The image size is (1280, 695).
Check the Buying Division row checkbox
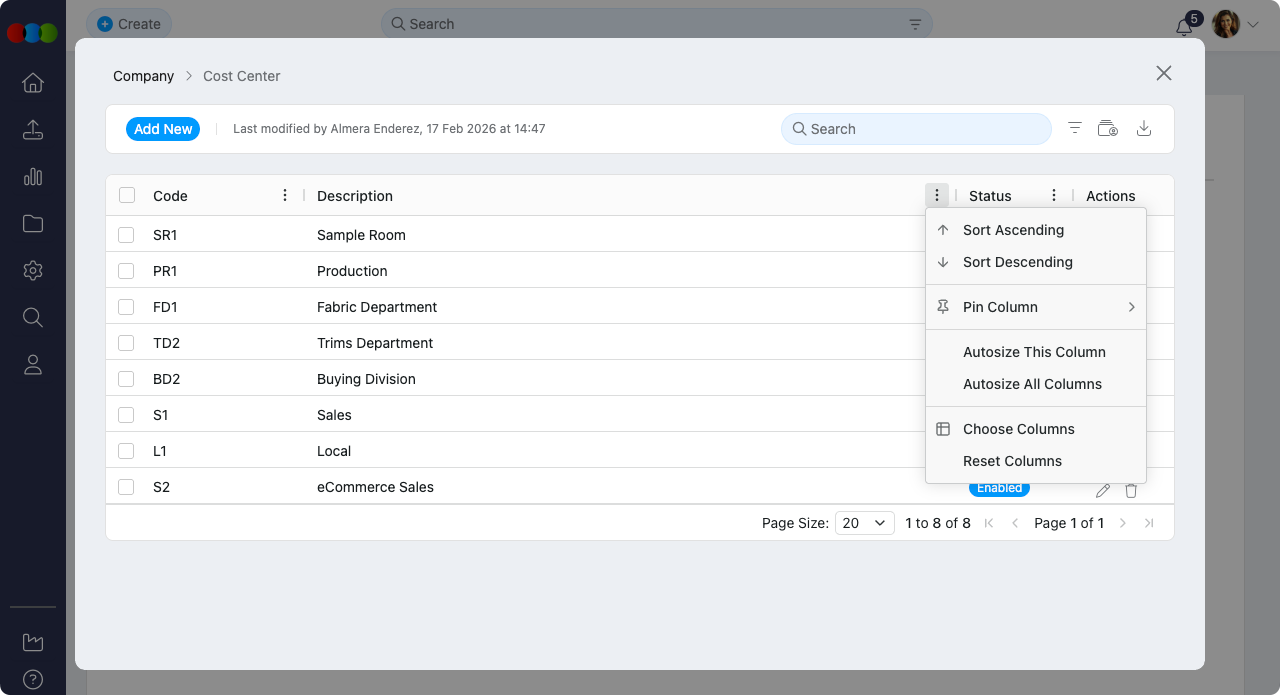pos(126,379)
